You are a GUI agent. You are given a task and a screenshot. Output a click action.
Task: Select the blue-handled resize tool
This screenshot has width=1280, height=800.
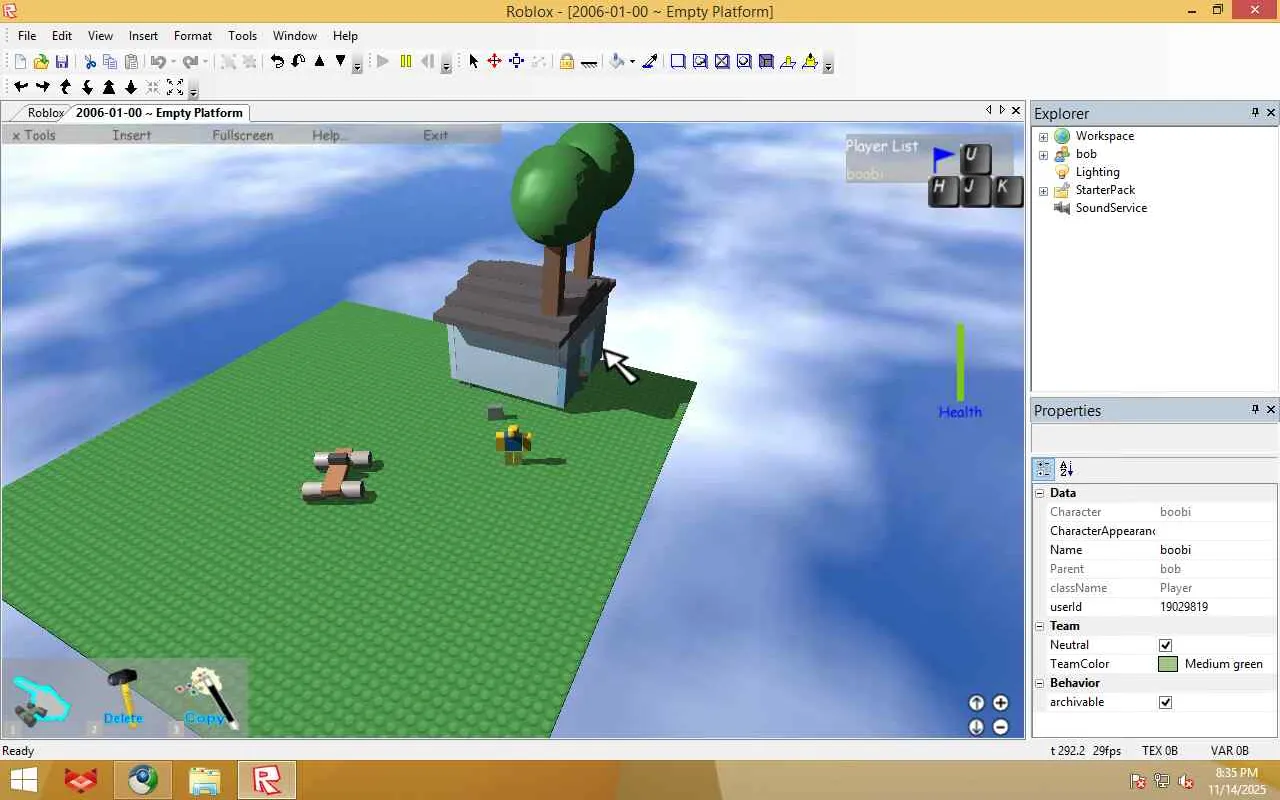coord(516,62)
